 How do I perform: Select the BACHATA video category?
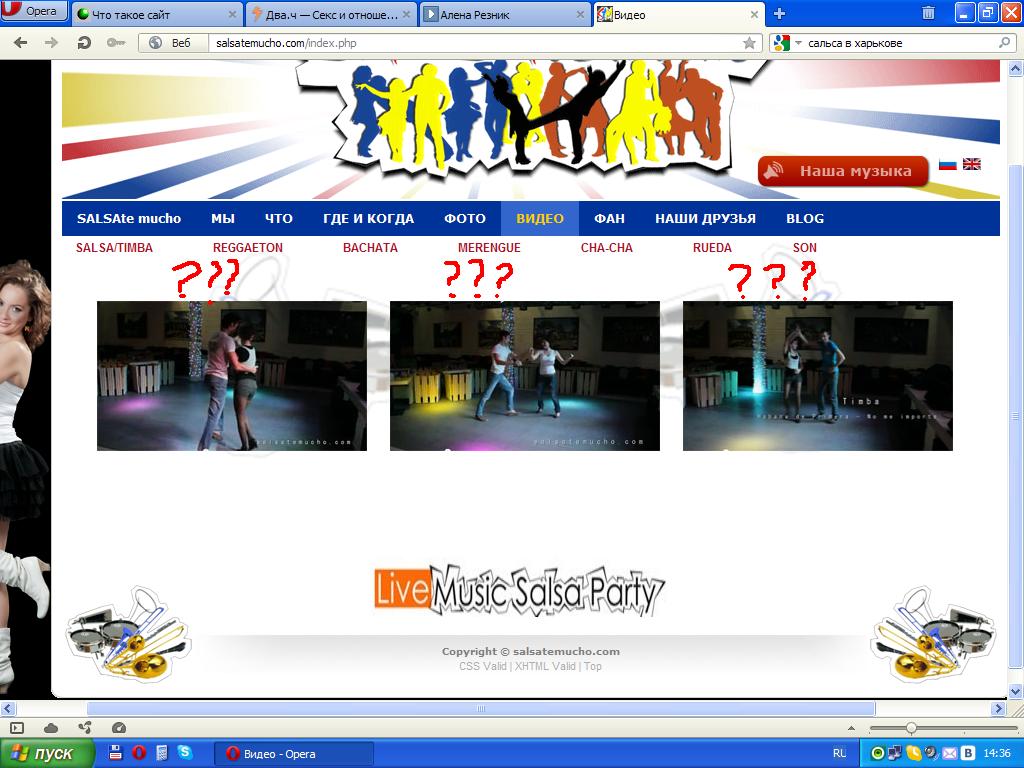[x=370, y=248]
